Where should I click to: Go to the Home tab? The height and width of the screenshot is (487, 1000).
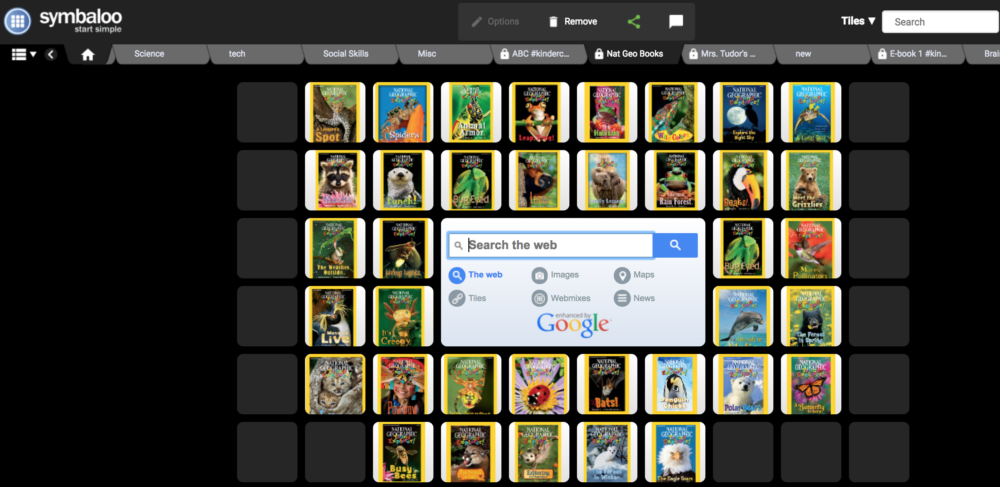[x=88, y=55]
